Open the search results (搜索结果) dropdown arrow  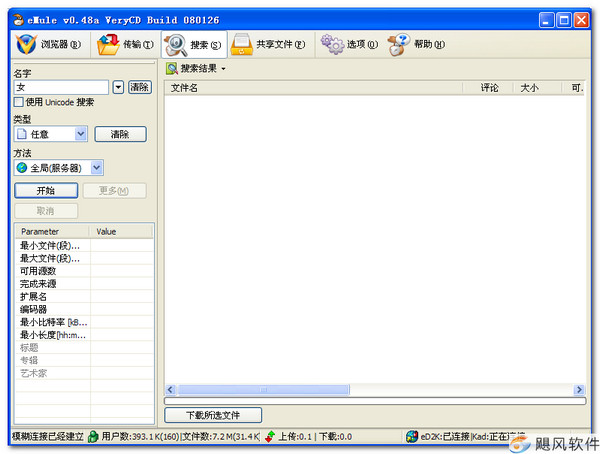(223, 69)
